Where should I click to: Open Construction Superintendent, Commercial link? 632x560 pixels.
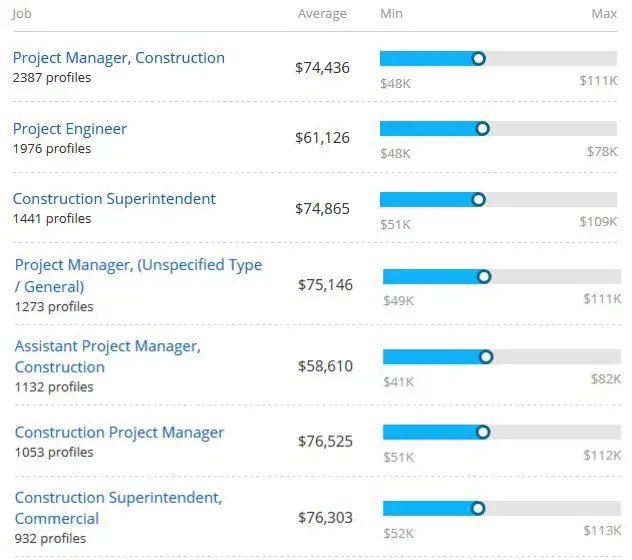(118, 498)
